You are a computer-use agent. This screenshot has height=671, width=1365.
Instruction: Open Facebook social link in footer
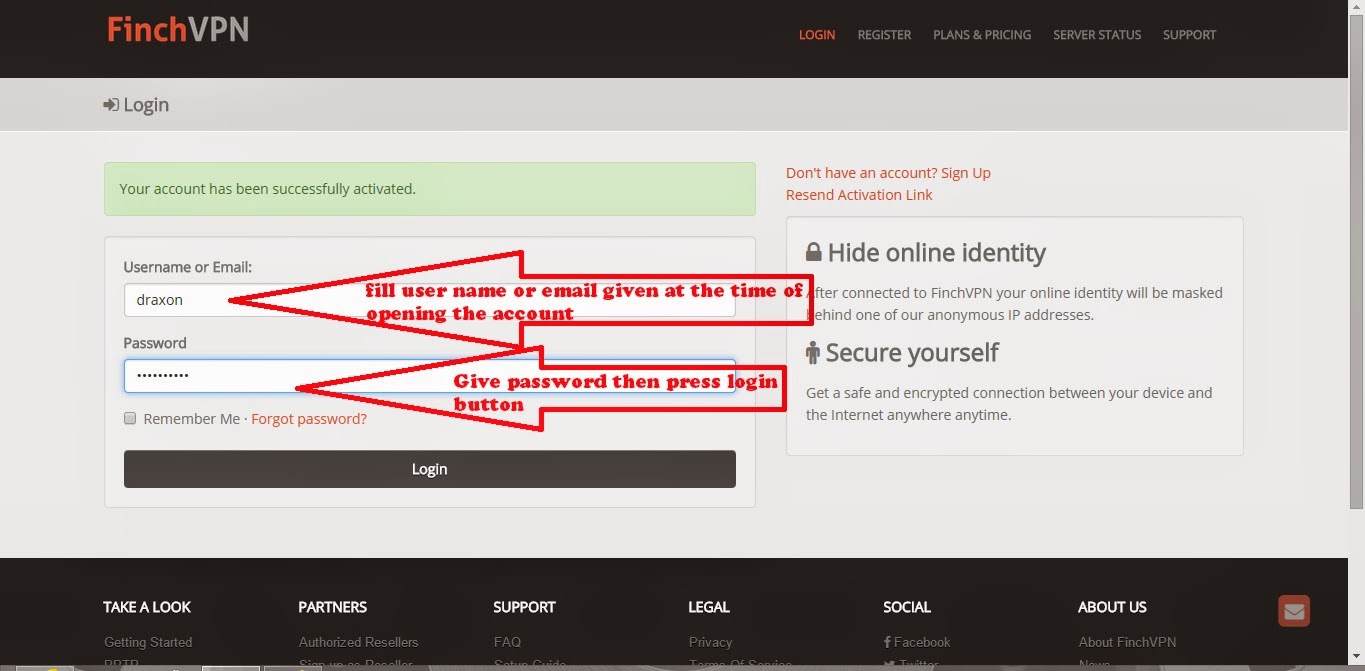pos(917,642)
